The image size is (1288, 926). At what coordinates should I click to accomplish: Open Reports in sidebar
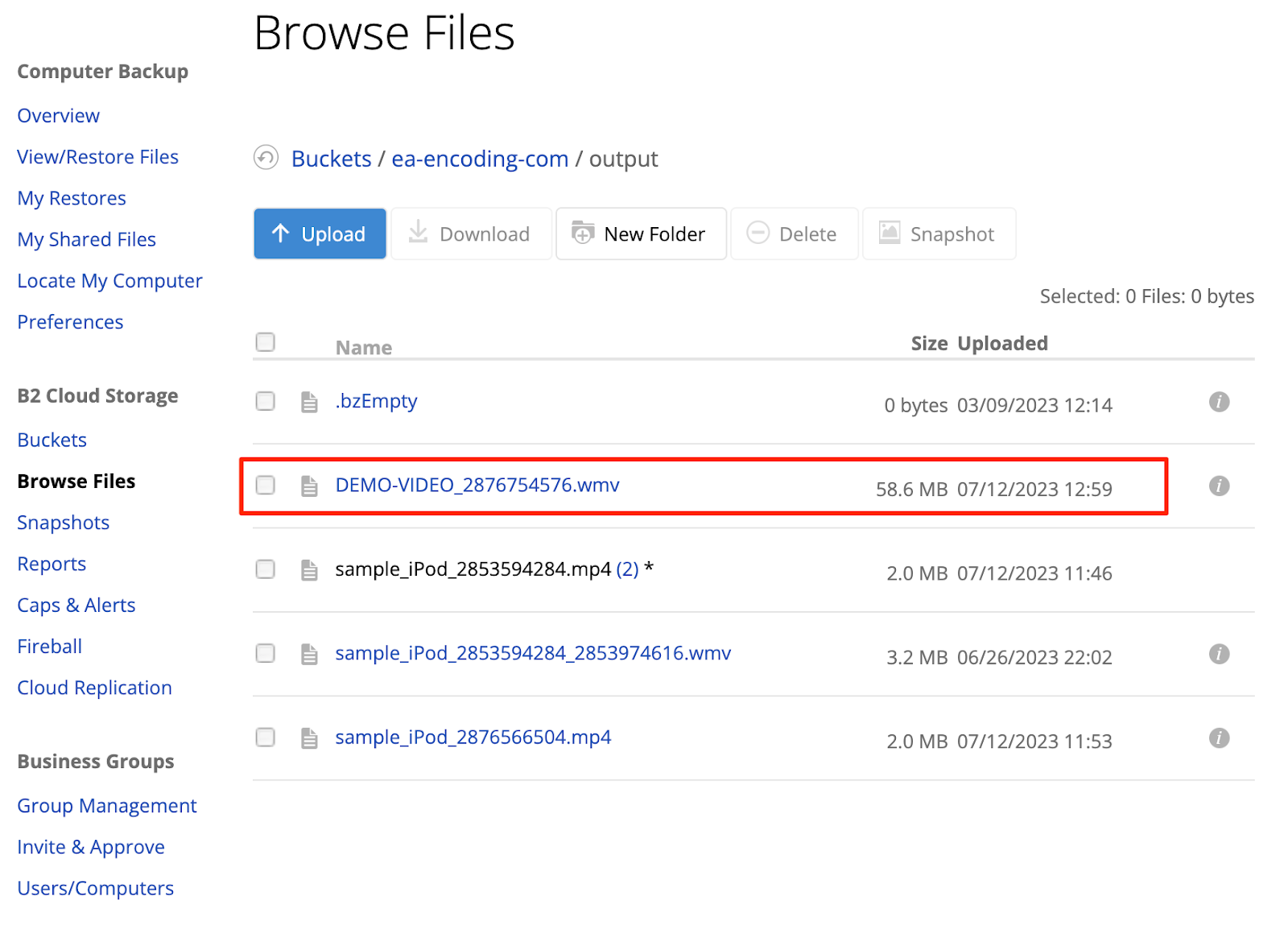52,564
